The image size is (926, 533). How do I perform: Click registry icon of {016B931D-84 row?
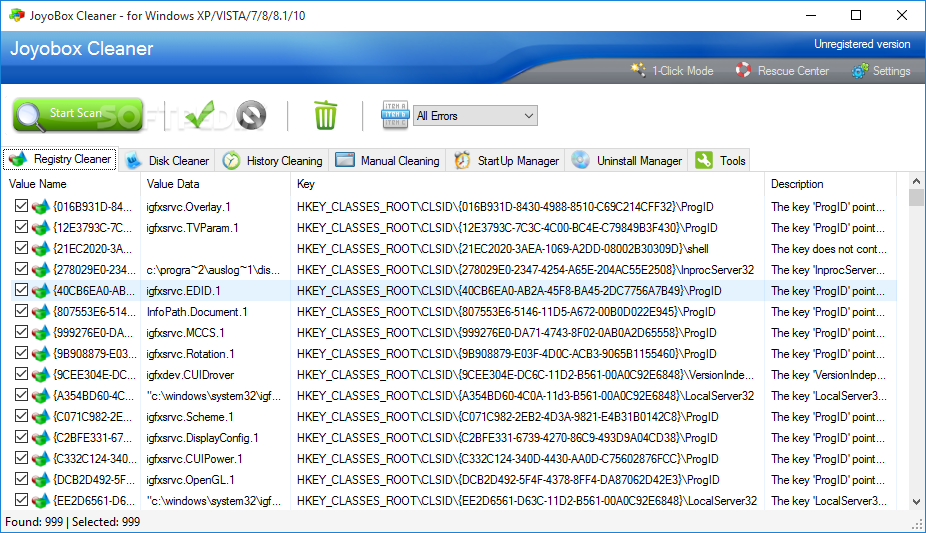[x=40, y=207]
